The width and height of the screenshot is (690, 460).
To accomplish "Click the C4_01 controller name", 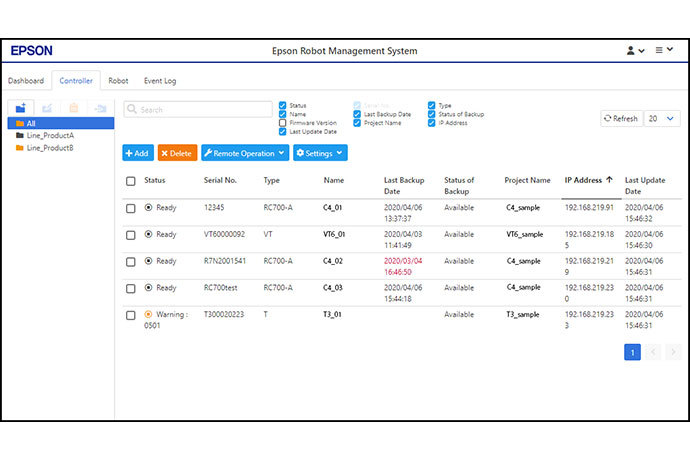I will click(332, 207).
